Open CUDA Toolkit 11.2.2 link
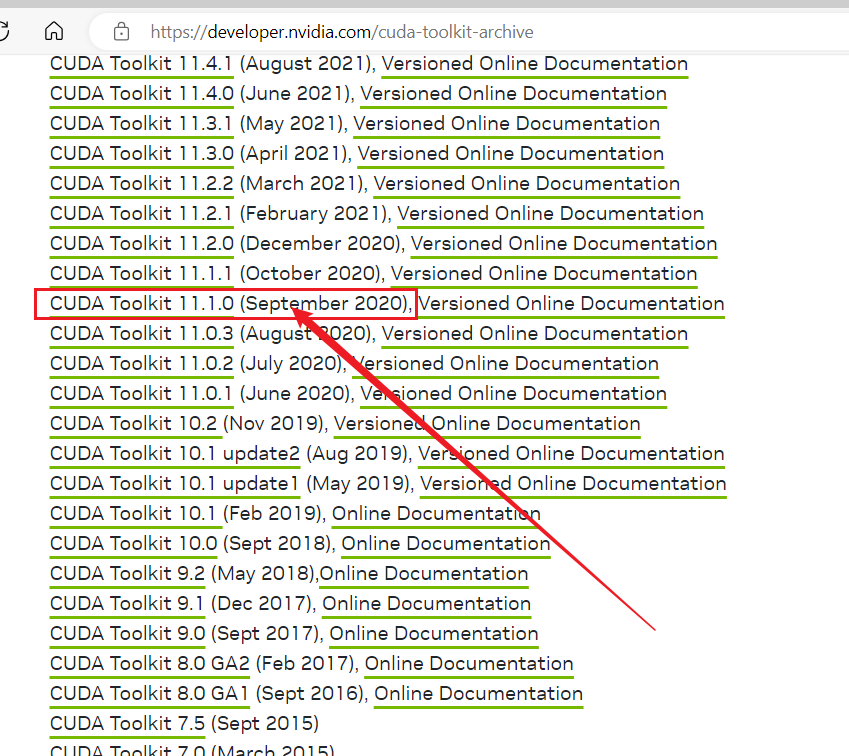 click(x=142, y=184)
